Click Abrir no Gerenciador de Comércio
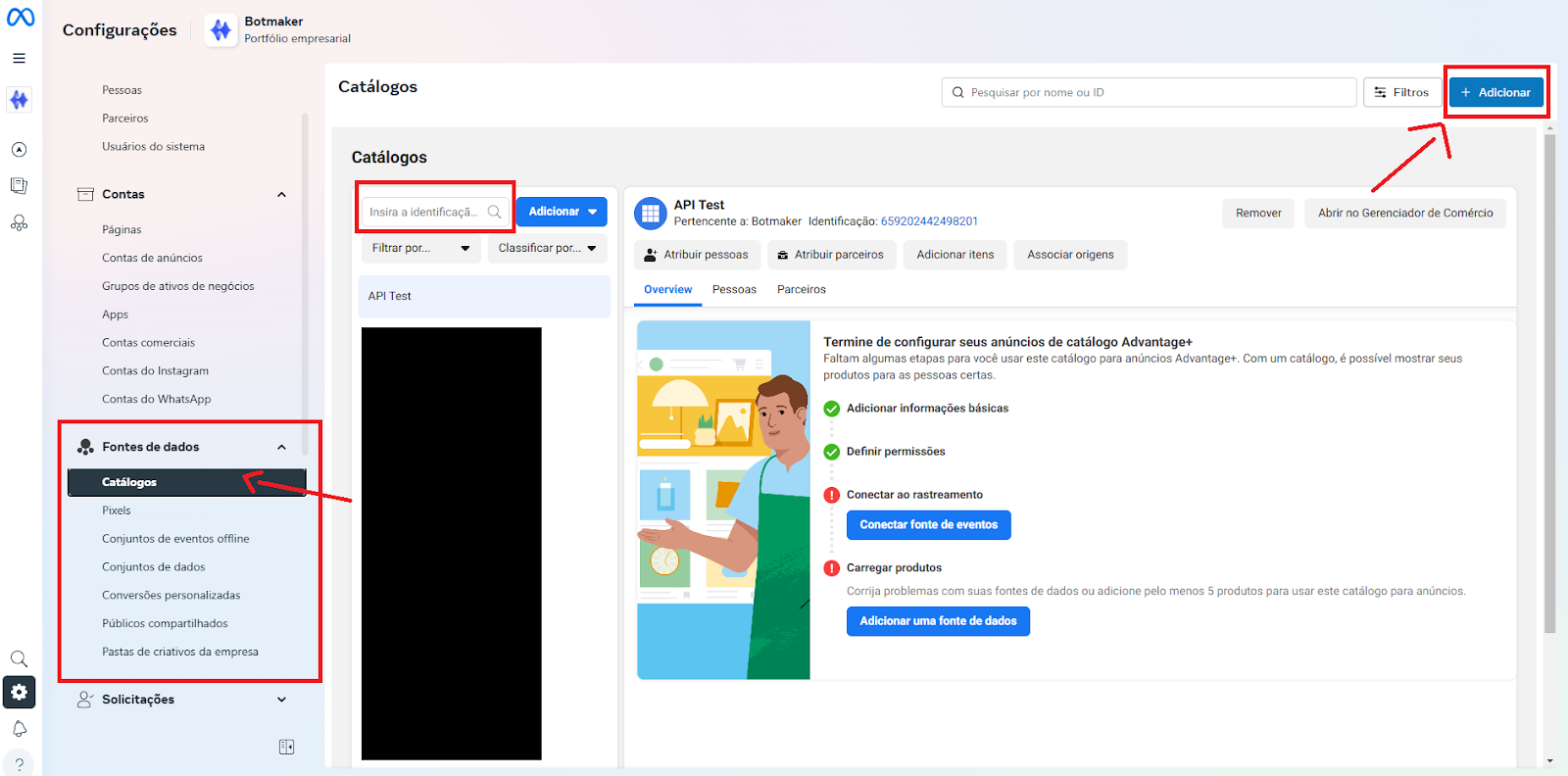Viewport: 1568px width, 776px height. 1405,213
